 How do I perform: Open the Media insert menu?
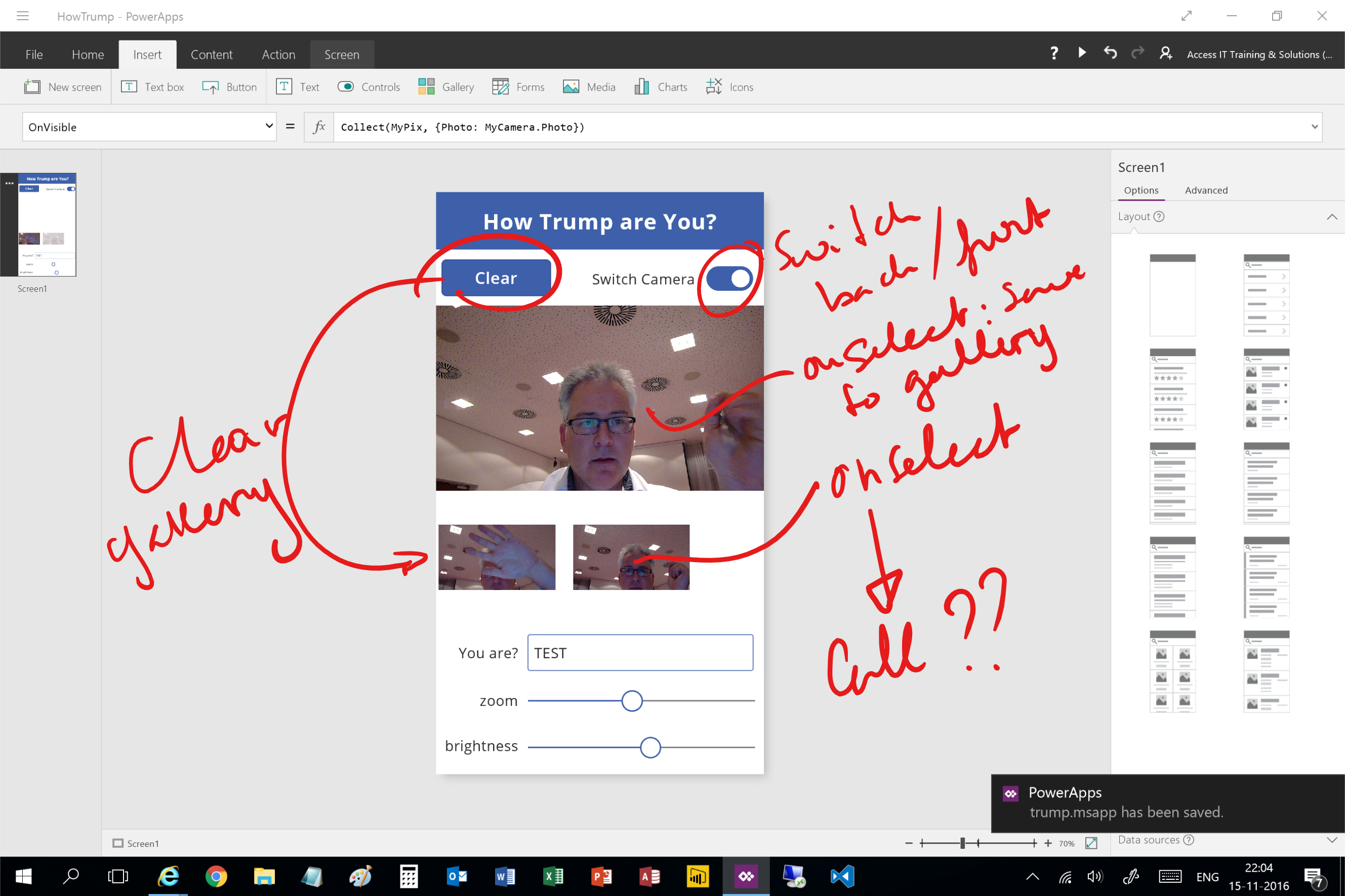pos(589,87)
